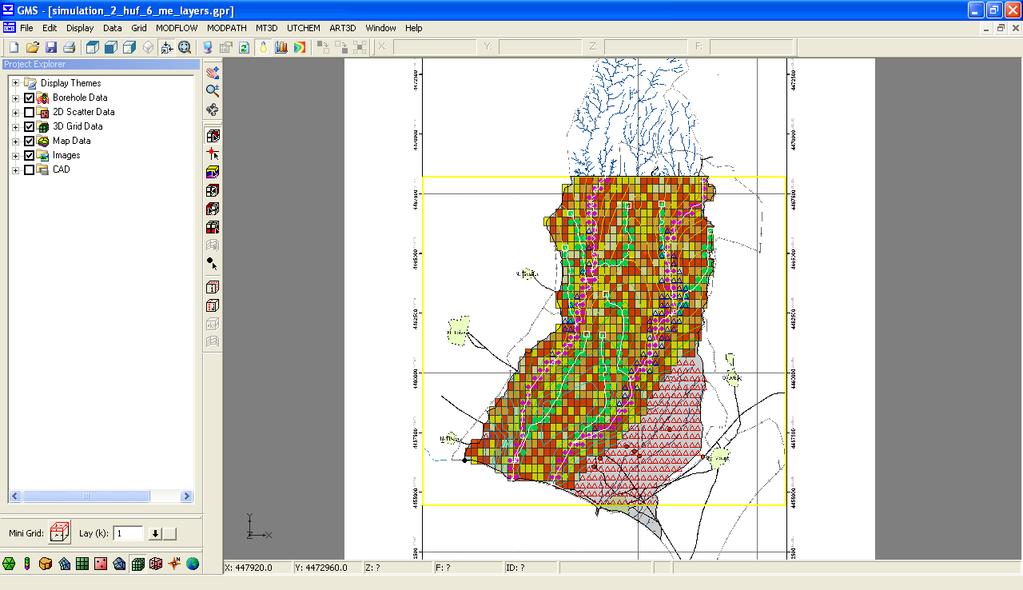Click the Mini Grid cube display
The image size is (1023, 590).
[59, 533]
